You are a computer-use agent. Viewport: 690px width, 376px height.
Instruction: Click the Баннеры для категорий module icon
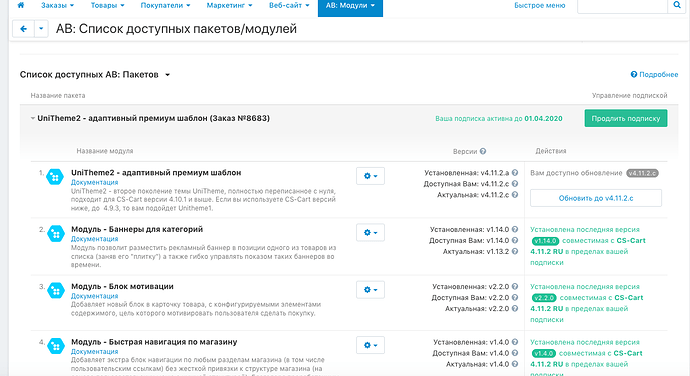55,233
